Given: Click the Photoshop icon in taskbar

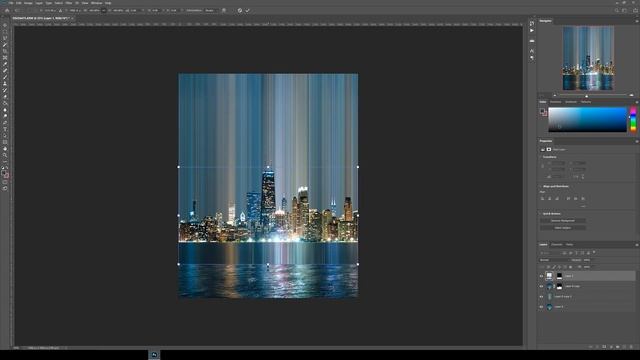Looking at the screenshot, I should point(154,355).
